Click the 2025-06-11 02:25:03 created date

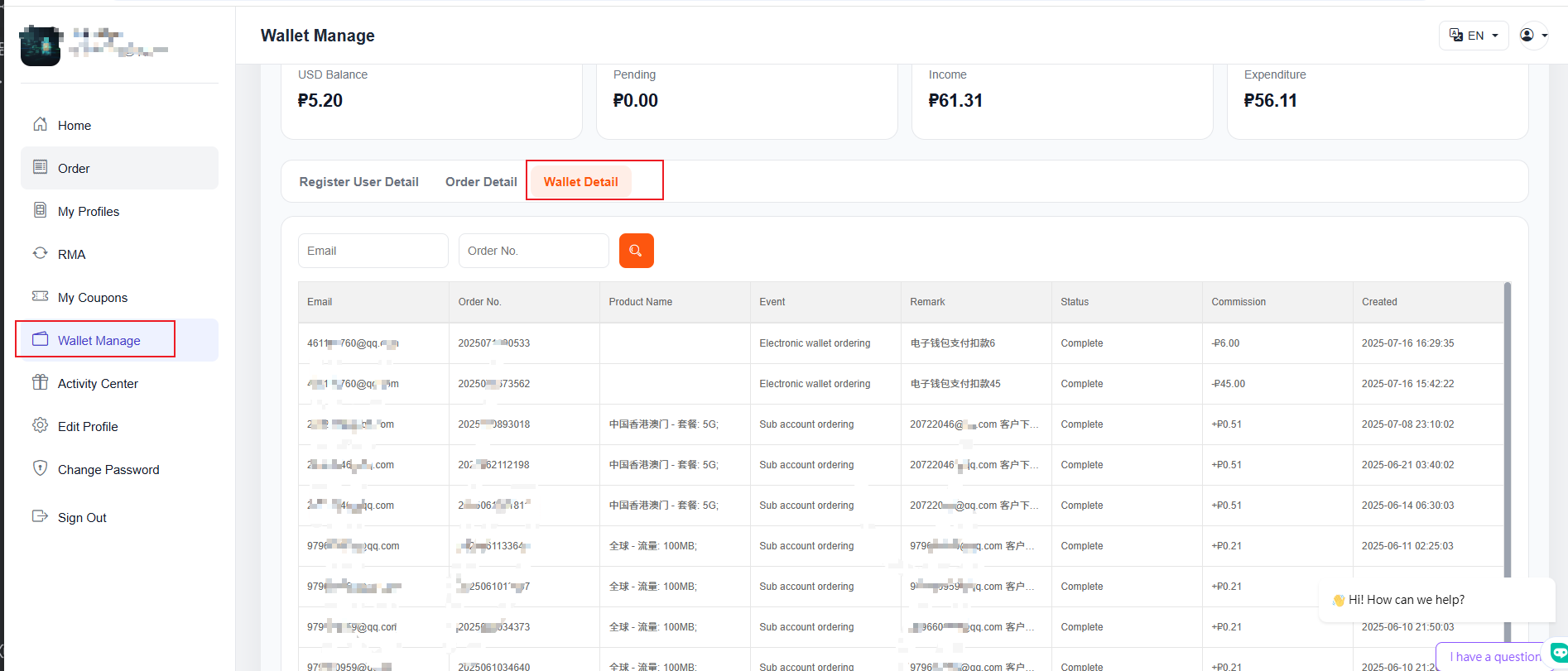point(1408,546)
